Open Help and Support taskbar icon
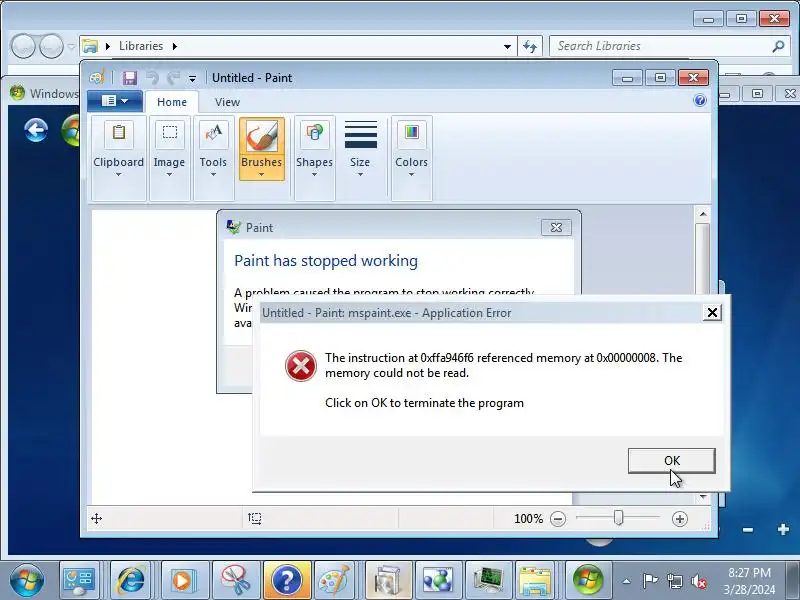 (287, 580)
